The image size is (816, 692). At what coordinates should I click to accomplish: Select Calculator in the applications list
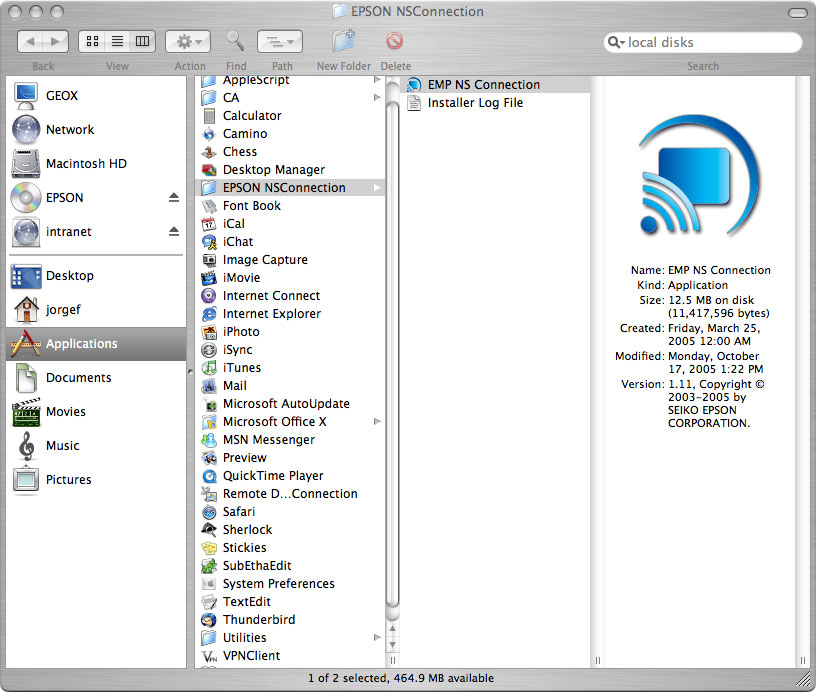pyautogui.click(x=290, y=116)
